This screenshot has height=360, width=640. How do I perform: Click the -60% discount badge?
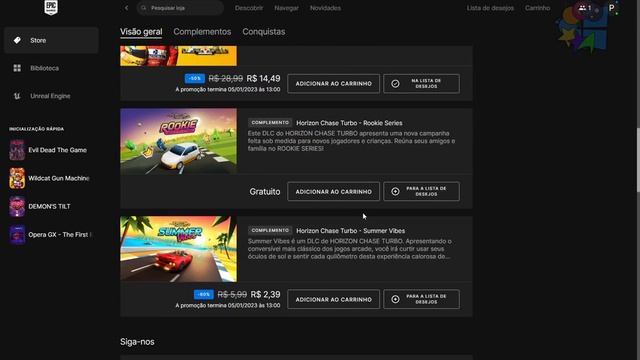pyautogui.click(x=204, y=294)
